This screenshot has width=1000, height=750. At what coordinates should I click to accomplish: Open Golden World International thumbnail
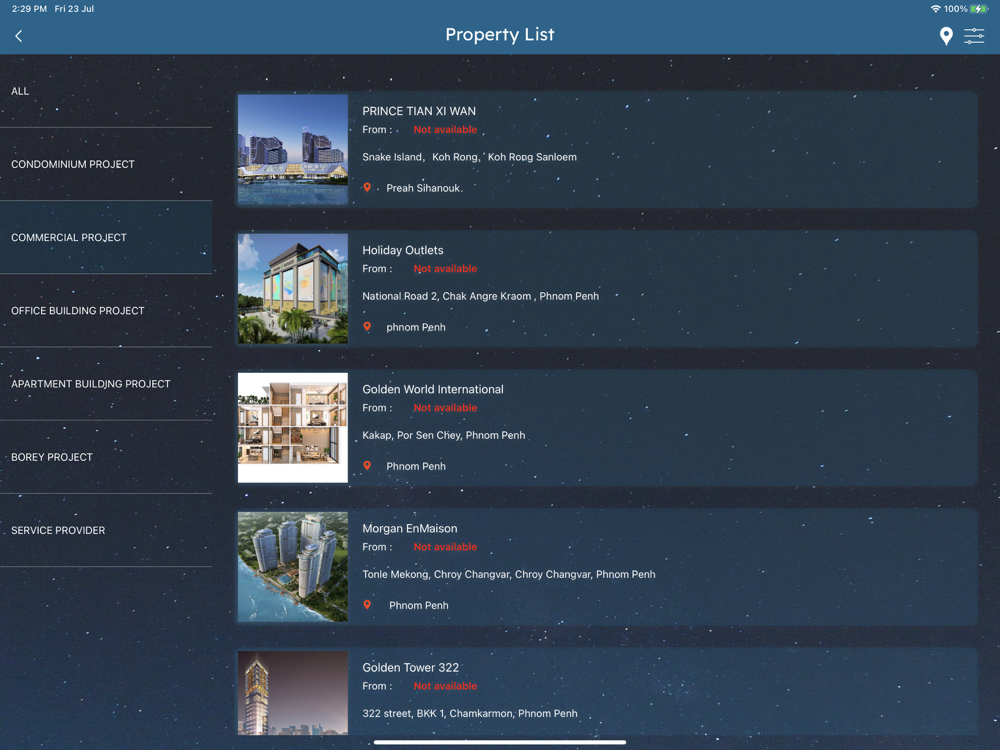coord(293,427)
